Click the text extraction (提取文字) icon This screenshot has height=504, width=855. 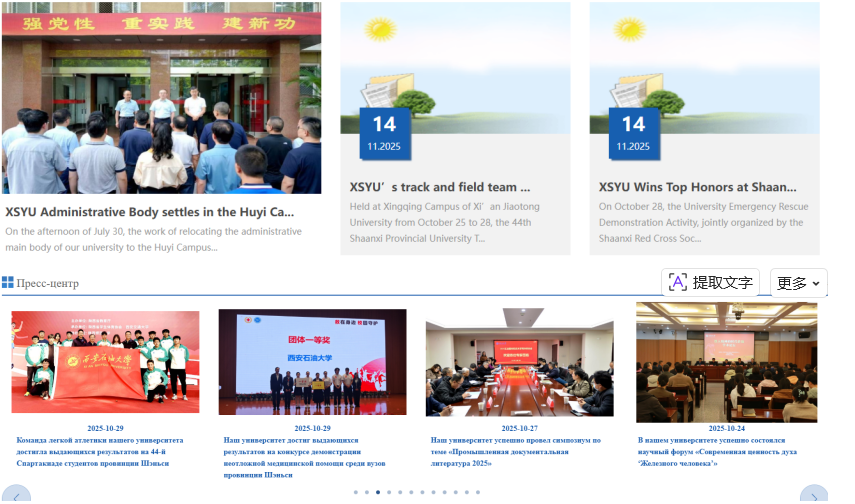678,282
